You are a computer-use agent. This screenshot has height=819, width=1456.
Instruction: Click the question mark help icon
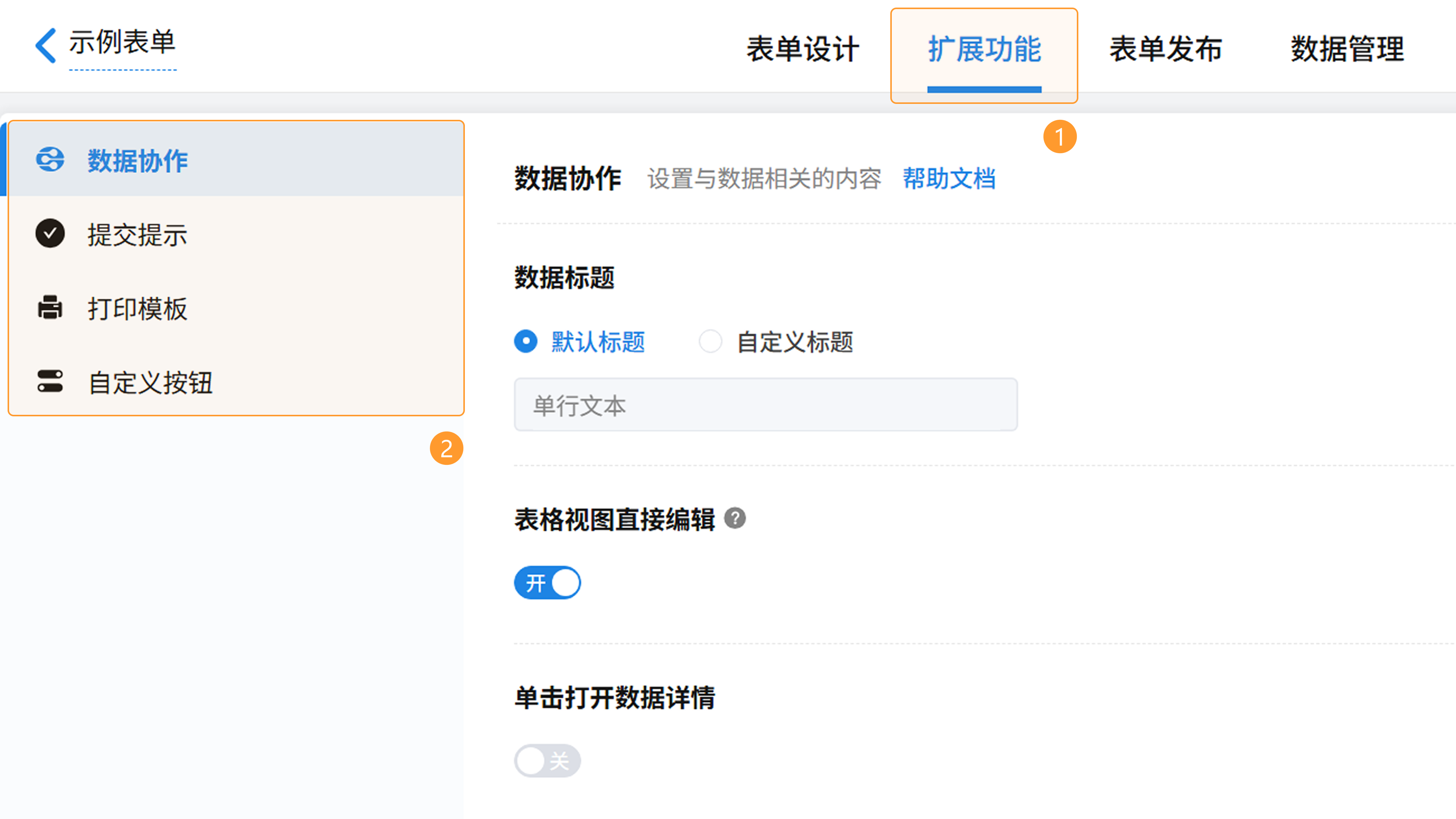[x=735, y=518]
